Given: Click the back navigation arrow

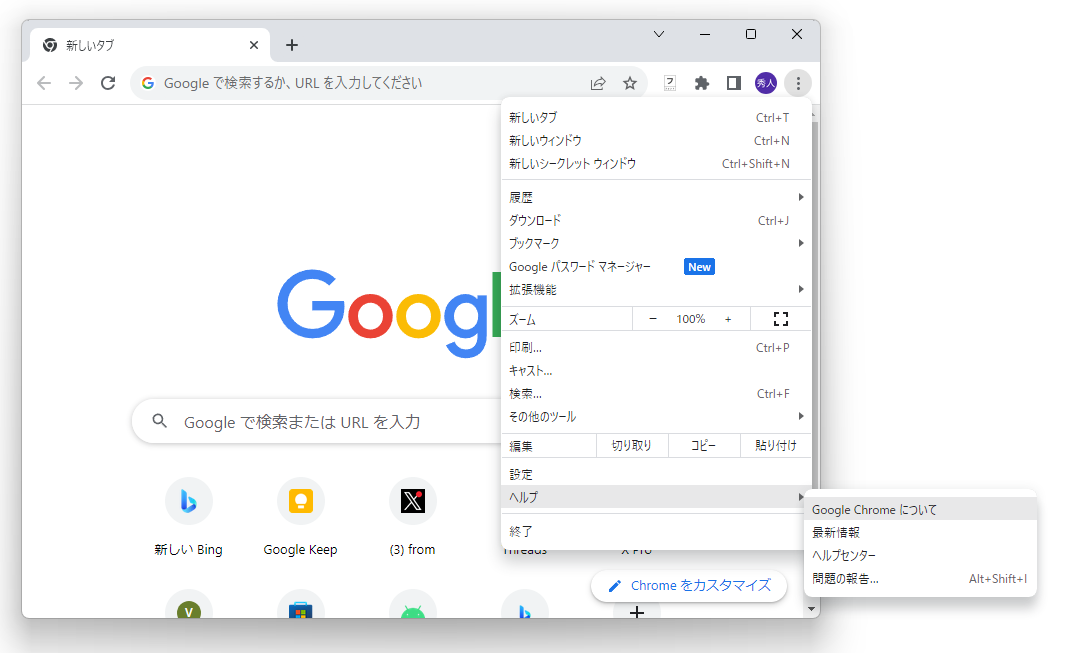Looking at the screenshot, I should (x=44, y=83).
